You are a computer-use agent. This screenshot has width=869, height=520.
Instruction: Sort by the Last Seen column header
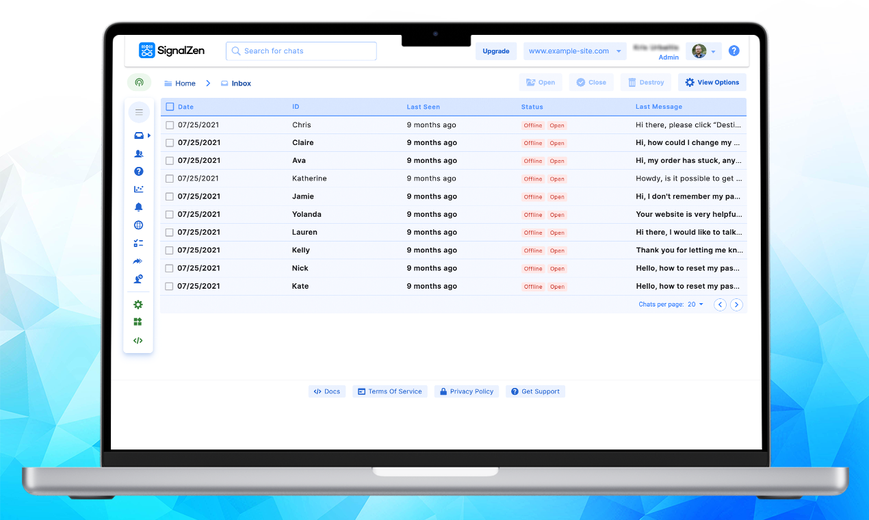click(x=423, y=106)
